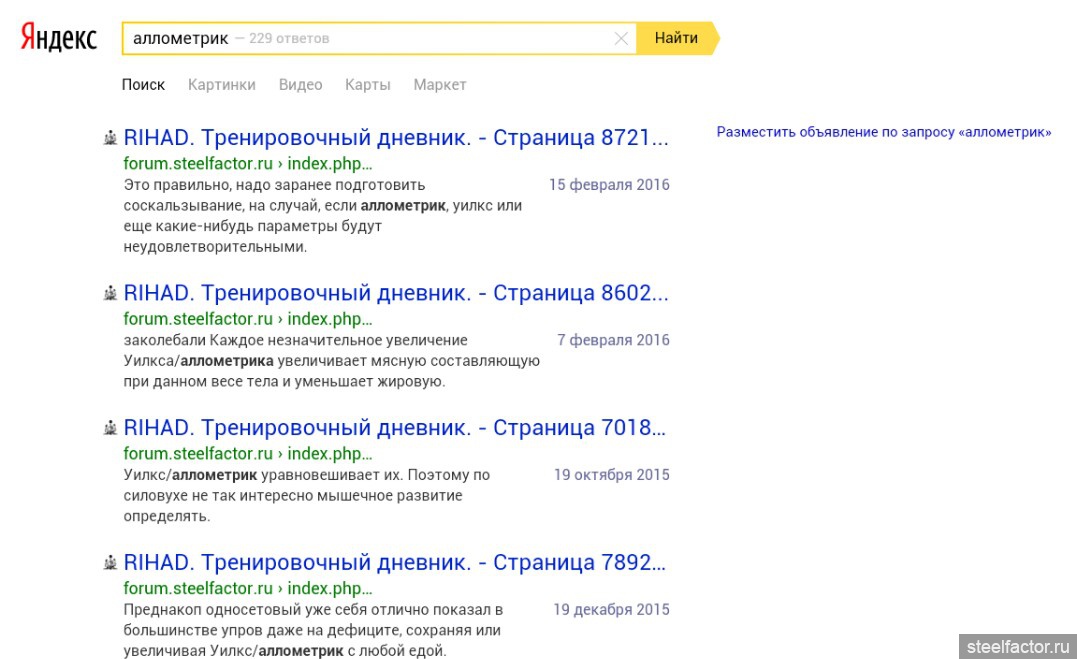Open the Видео tab

(300, 85)
